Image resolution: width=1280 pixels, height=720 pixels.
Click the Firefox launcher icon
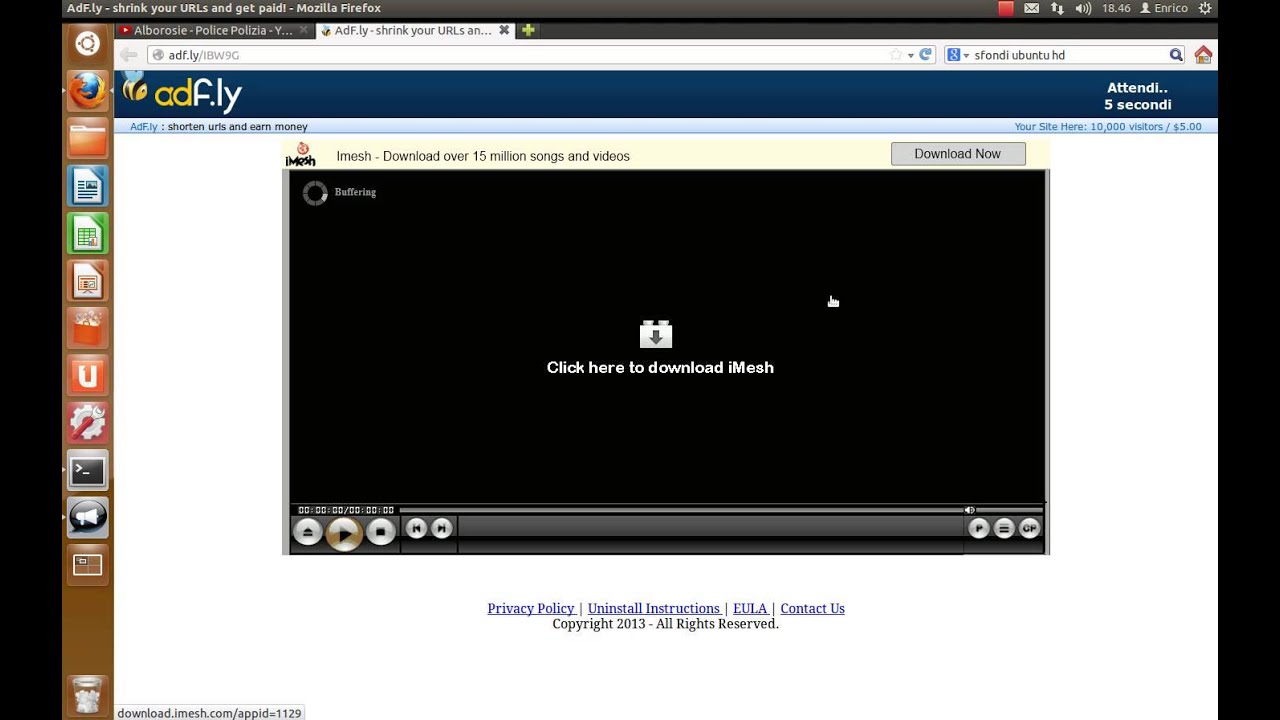tap(87, 91)
